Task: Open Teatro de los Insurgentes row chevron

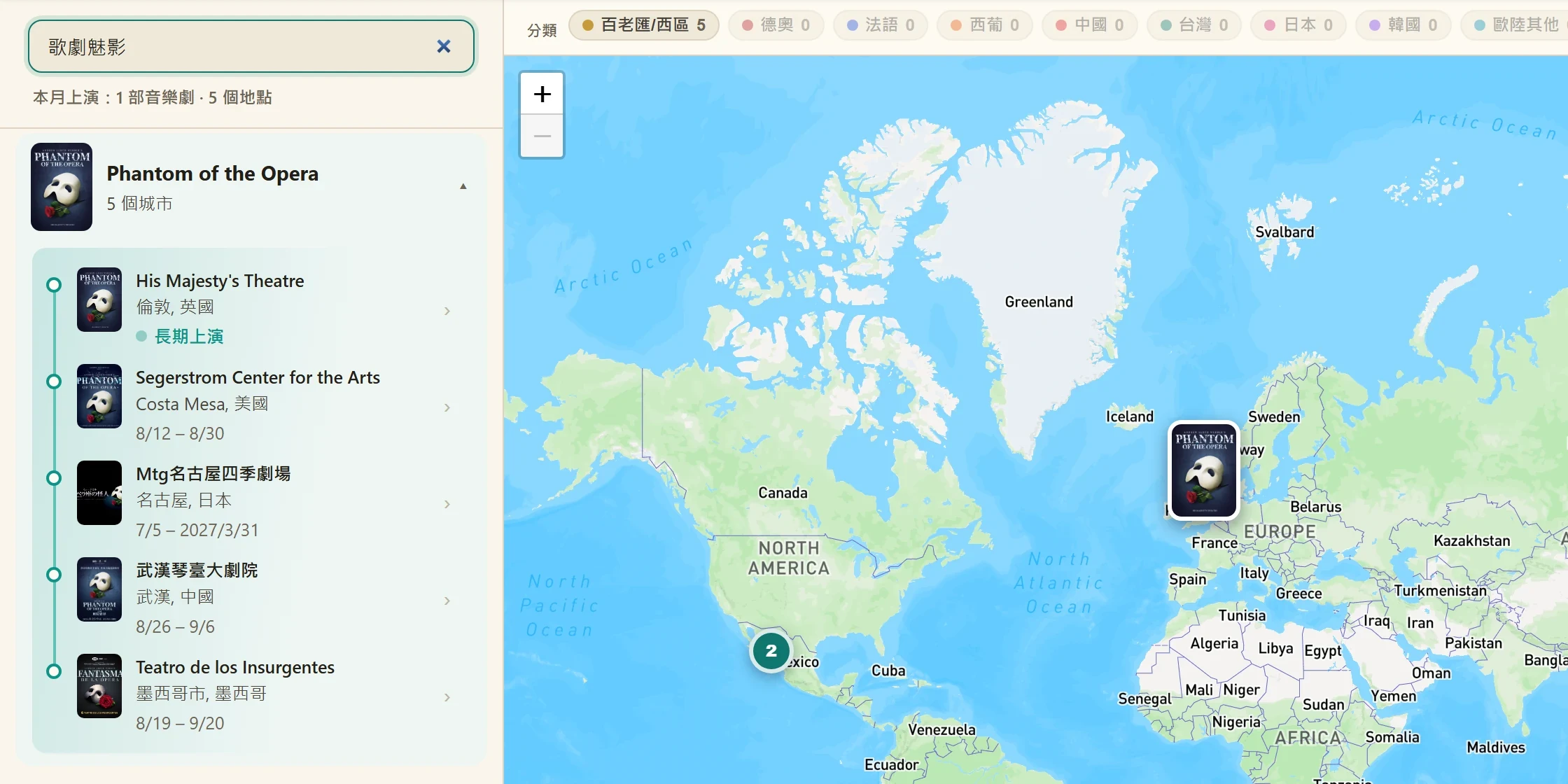Action: click(447, 697)
